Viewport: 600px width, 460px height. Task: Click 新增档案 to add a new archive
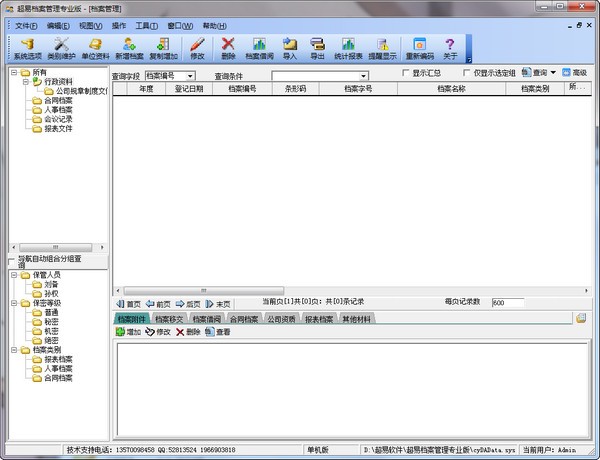click(129, 48)
